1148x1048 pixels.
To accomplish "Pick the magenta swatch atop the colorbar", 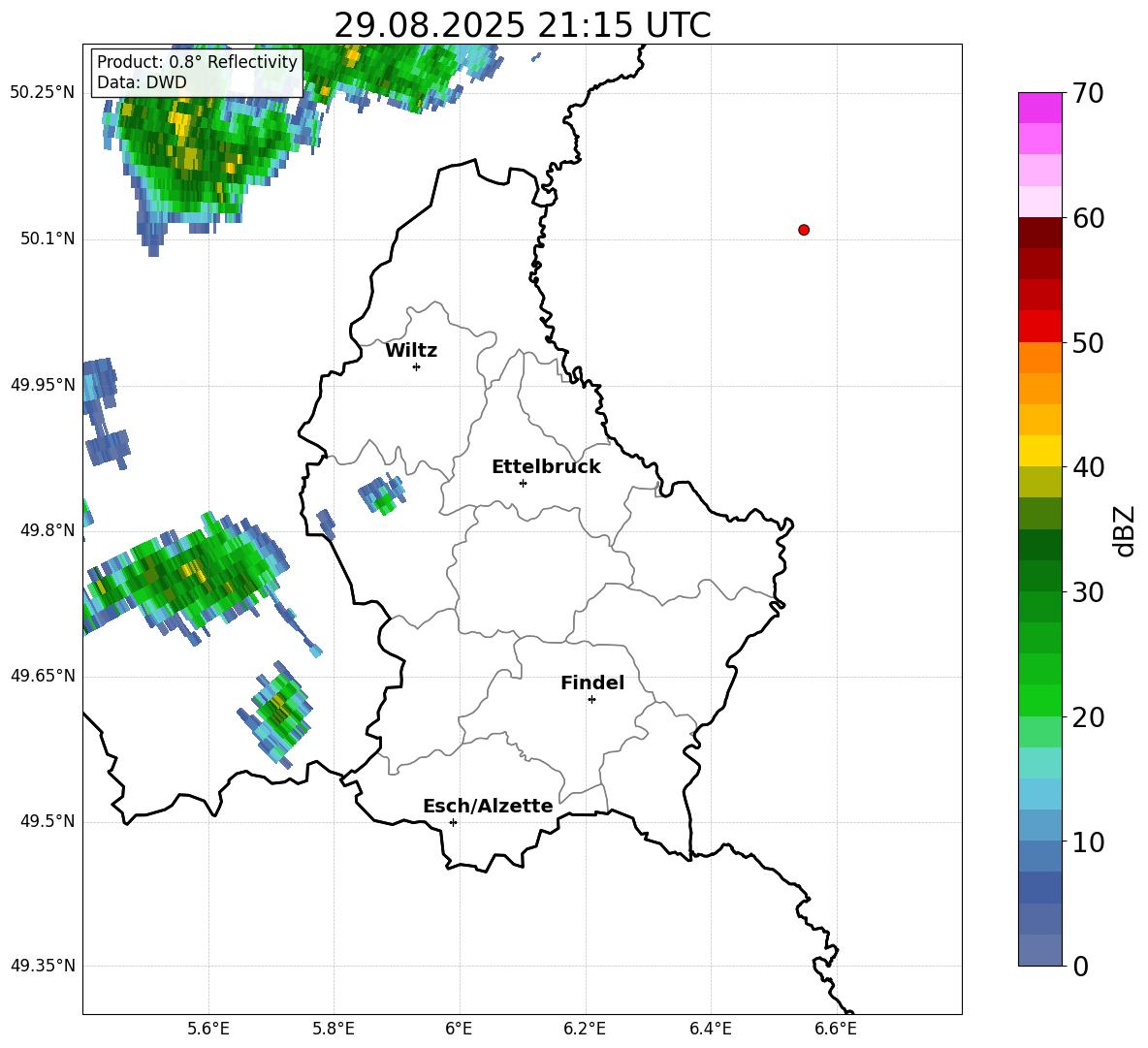I will coord(1039,108).
